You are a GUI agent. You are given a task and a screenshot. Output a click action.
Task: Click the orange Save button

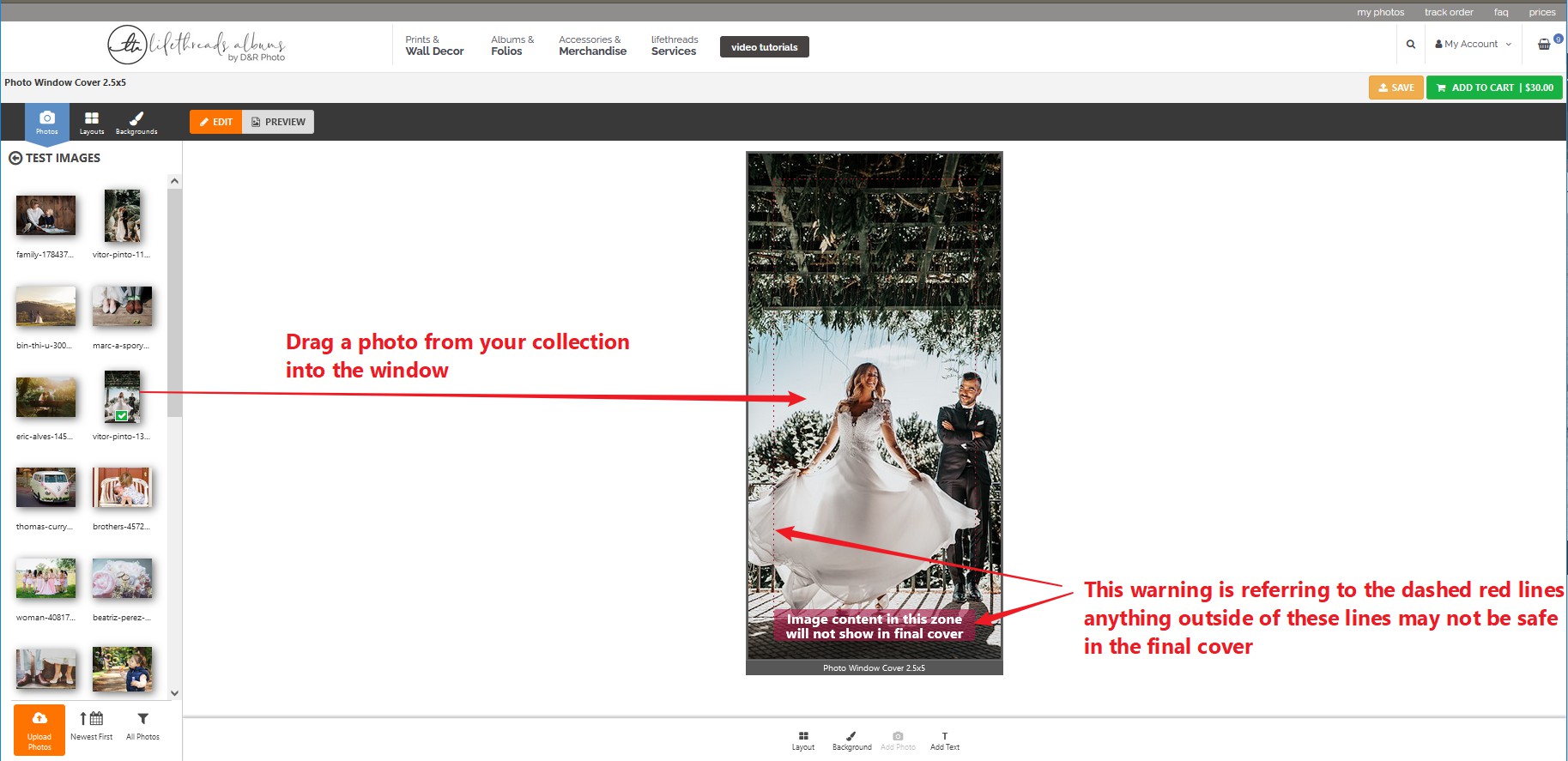tap(1395, 88)
